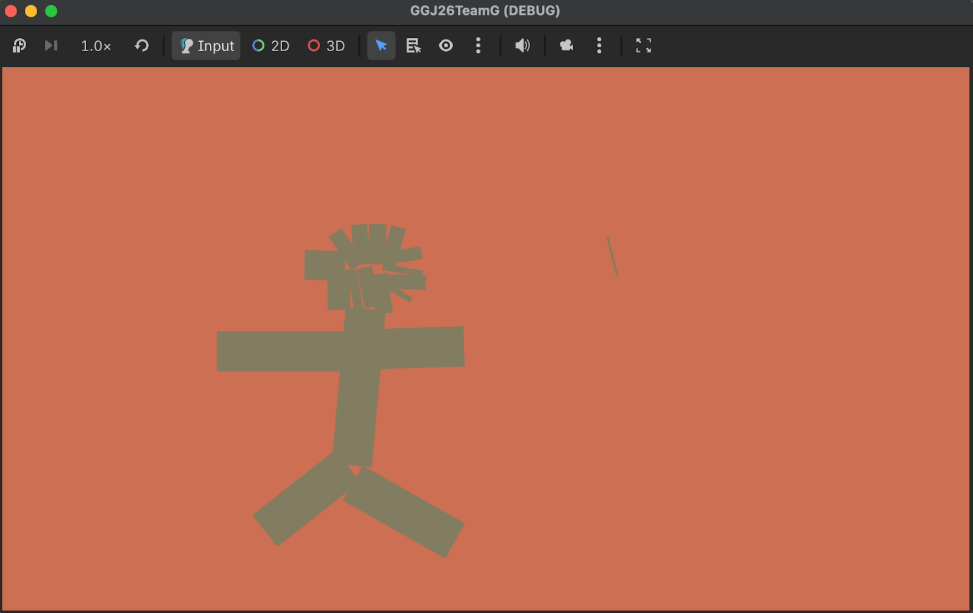973x613 pixels.
Task: Open the 1.0× game speed dropdown
Action: click(x=96, y=46)
